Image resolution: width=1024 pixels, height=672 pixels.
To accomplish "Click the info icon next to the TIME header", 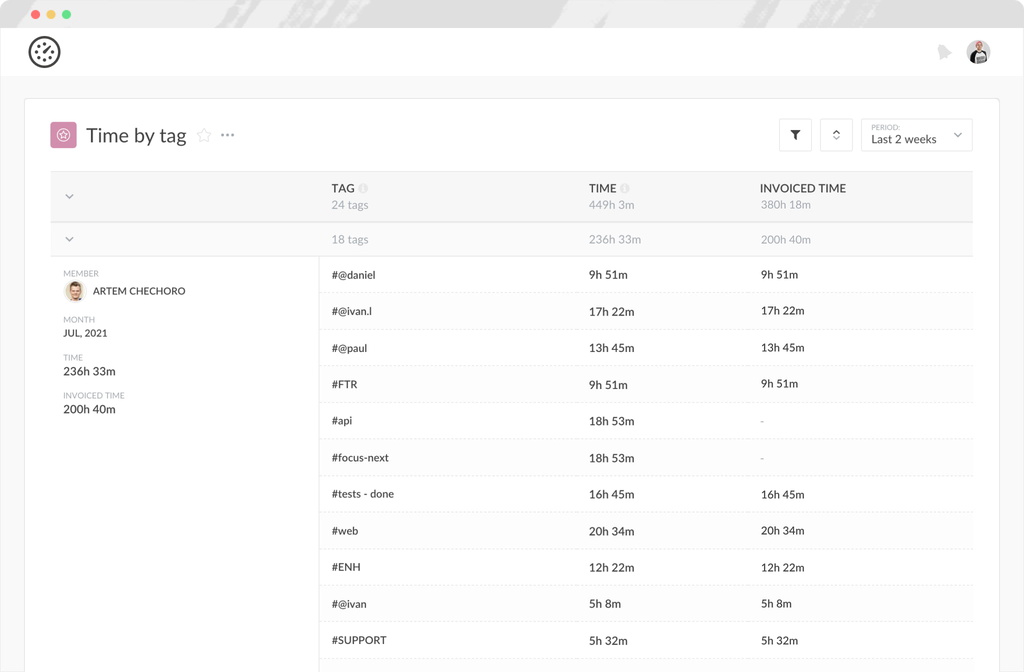I will click(x=625, y=188).
